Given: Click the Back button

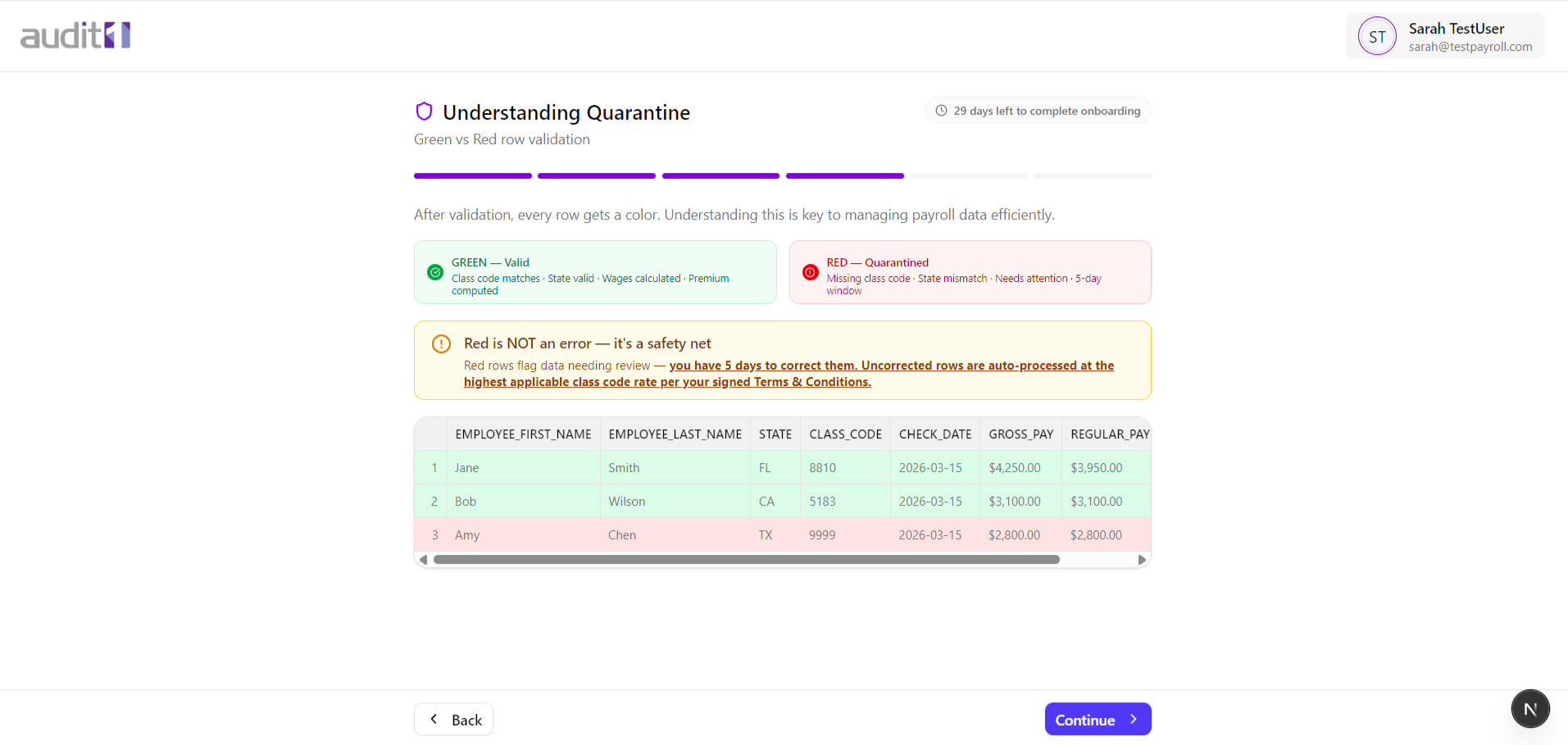Looking at the screenshot, I should click(453, 719).
